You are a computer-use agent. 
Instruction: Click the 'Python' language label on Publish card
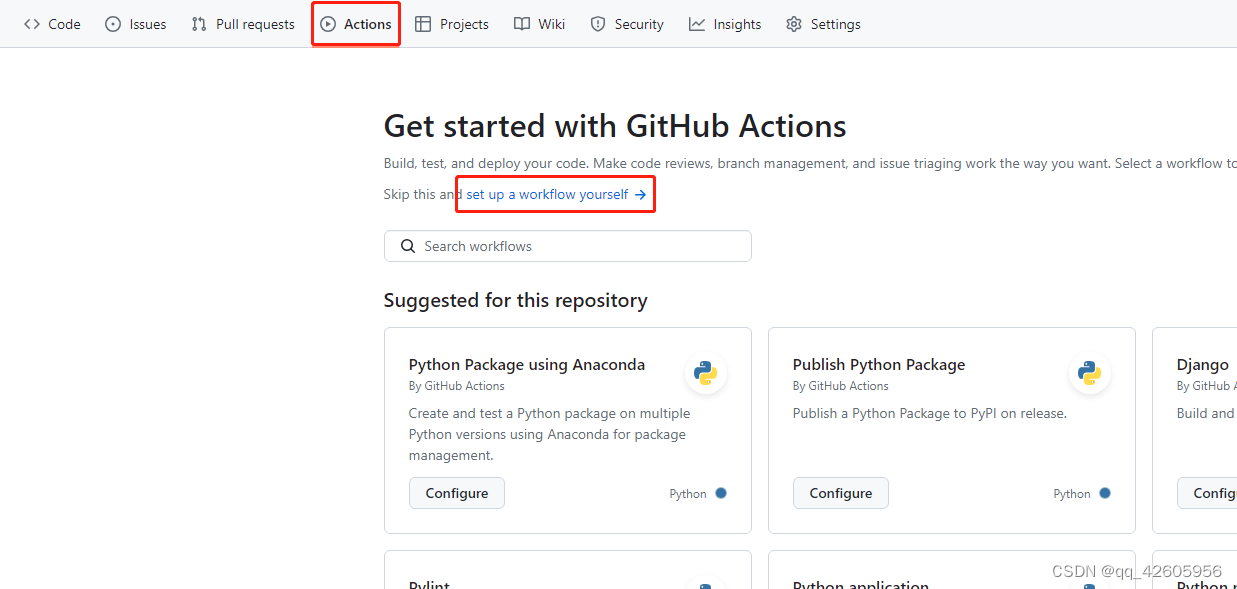[x=1072, y=494]
